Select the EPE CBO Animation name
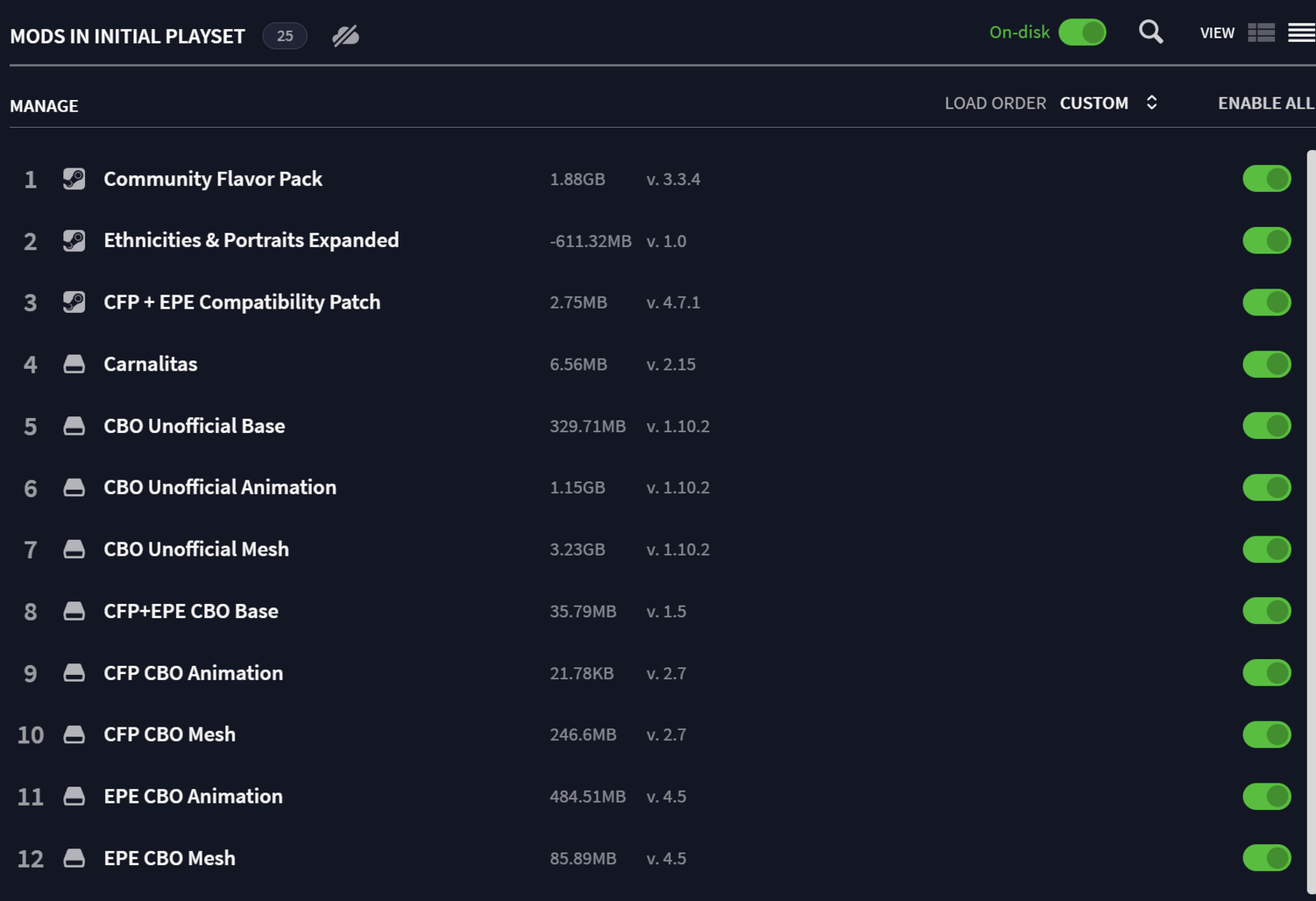Viewport: 1316px width, 901px height. (x=193, y=796)
